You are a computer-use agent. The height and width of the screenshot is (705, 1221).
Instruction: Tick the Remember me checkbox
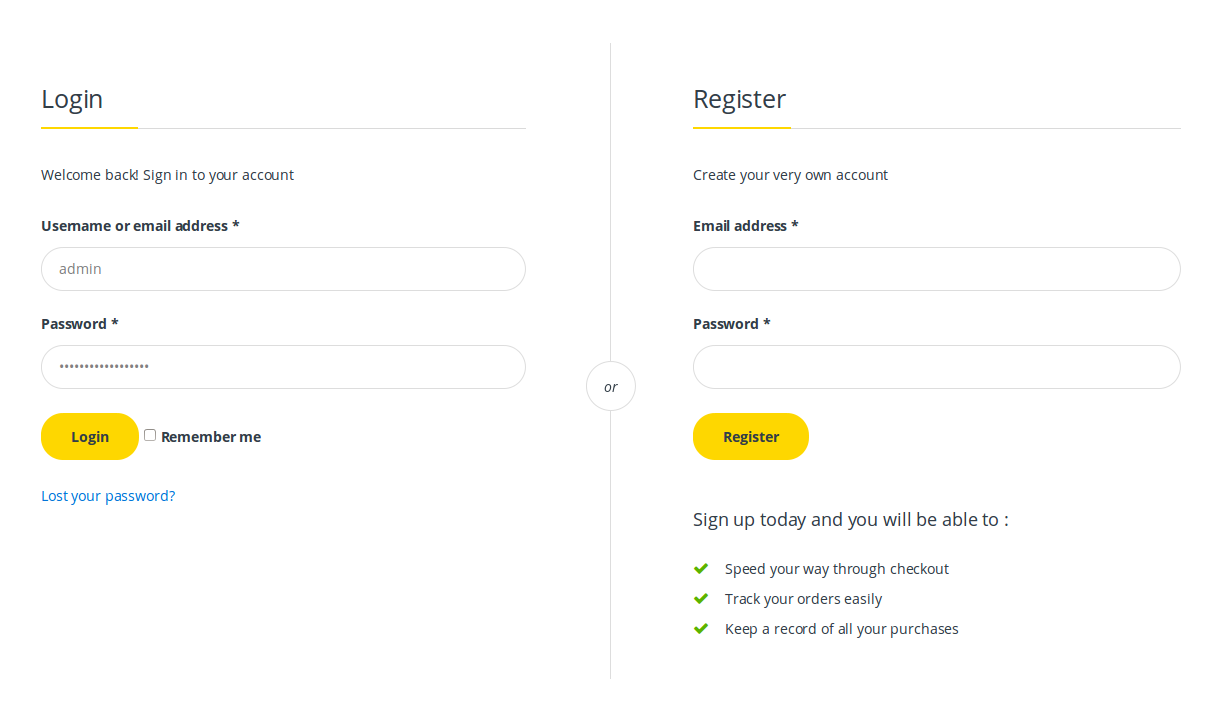point(150,435)
